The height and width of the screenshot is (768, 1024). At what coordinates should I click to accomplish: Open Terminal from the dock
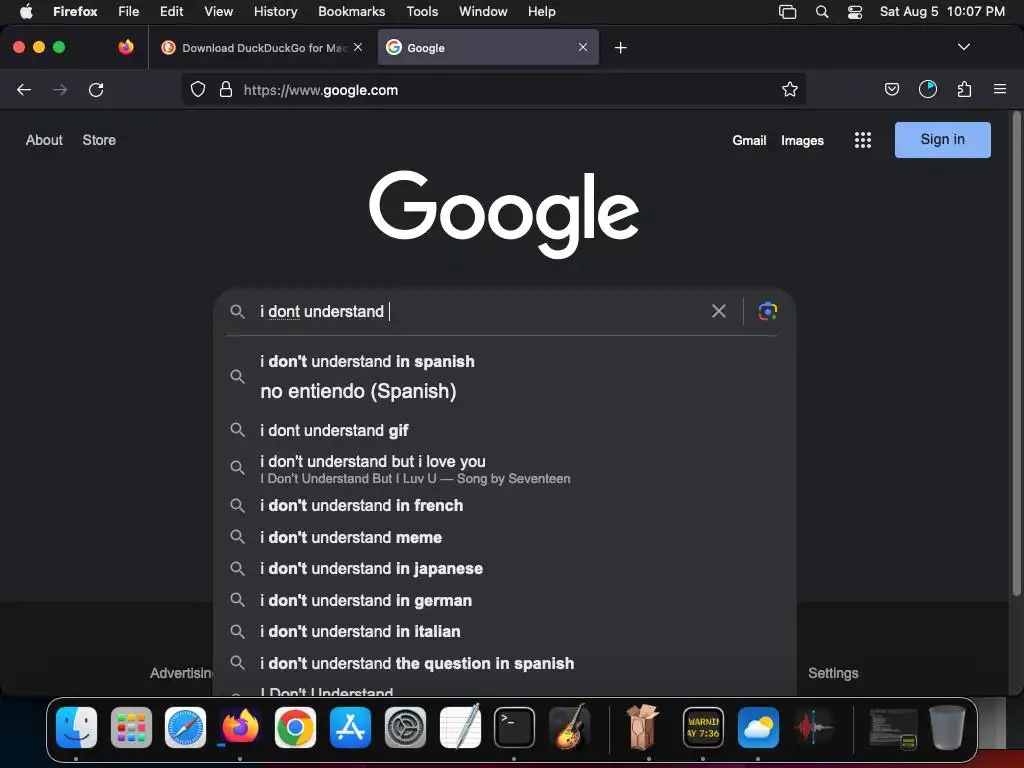coord(514,728)
